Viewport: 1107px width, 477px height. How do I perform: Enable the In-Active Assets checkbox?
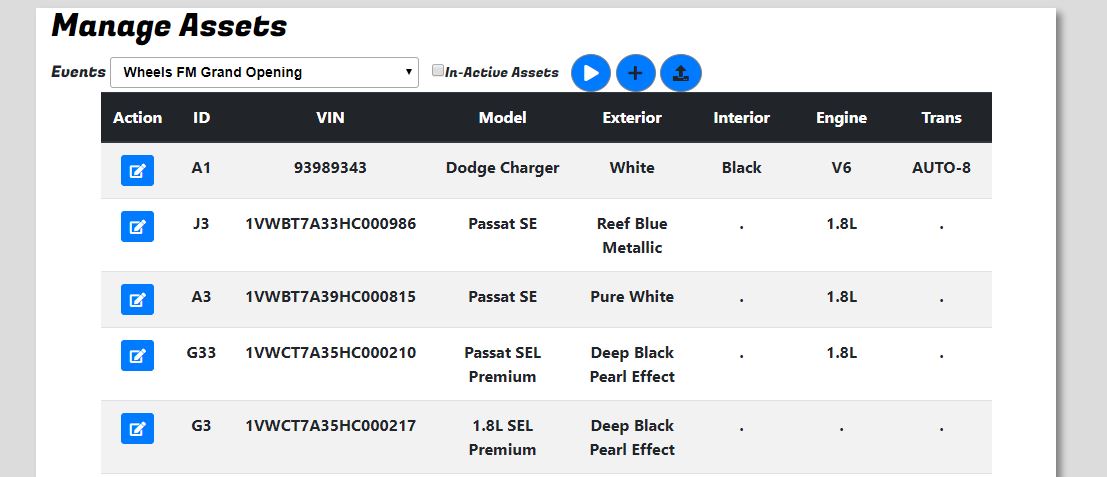pos(438,71)
